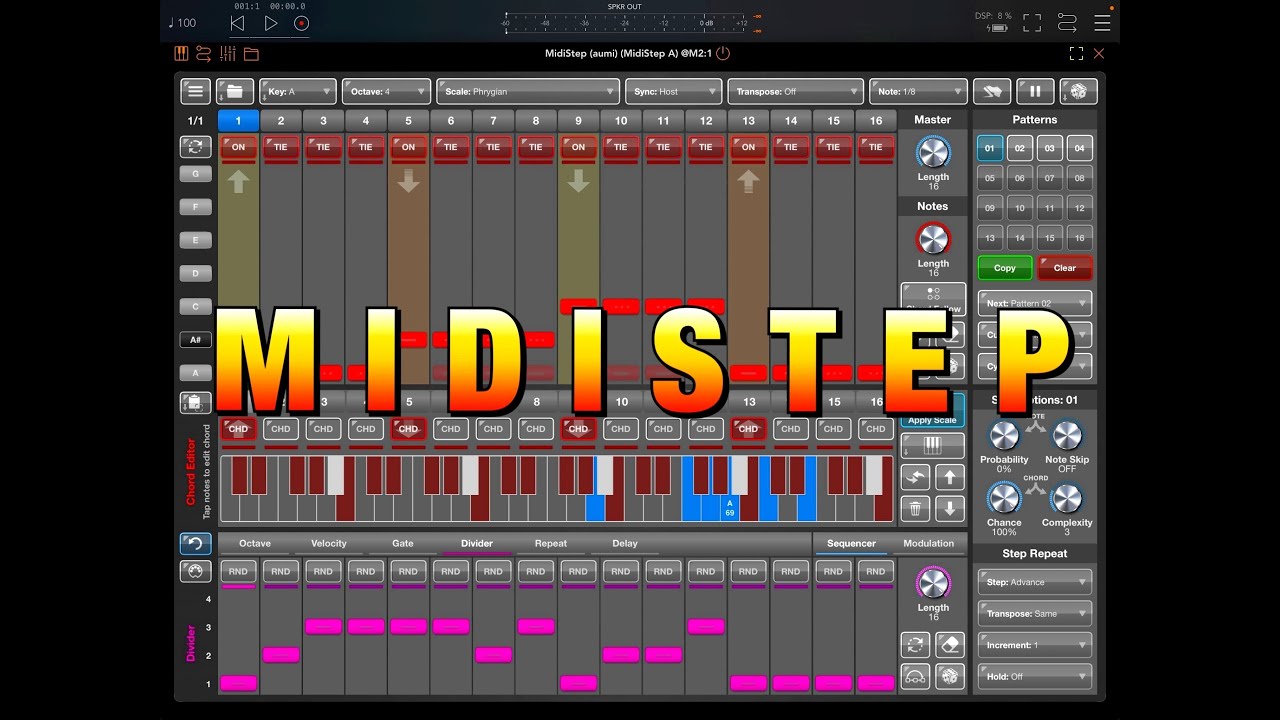Switch to the Delay tab
Viewport: 1280px width, 720px height.
point(625,544)
